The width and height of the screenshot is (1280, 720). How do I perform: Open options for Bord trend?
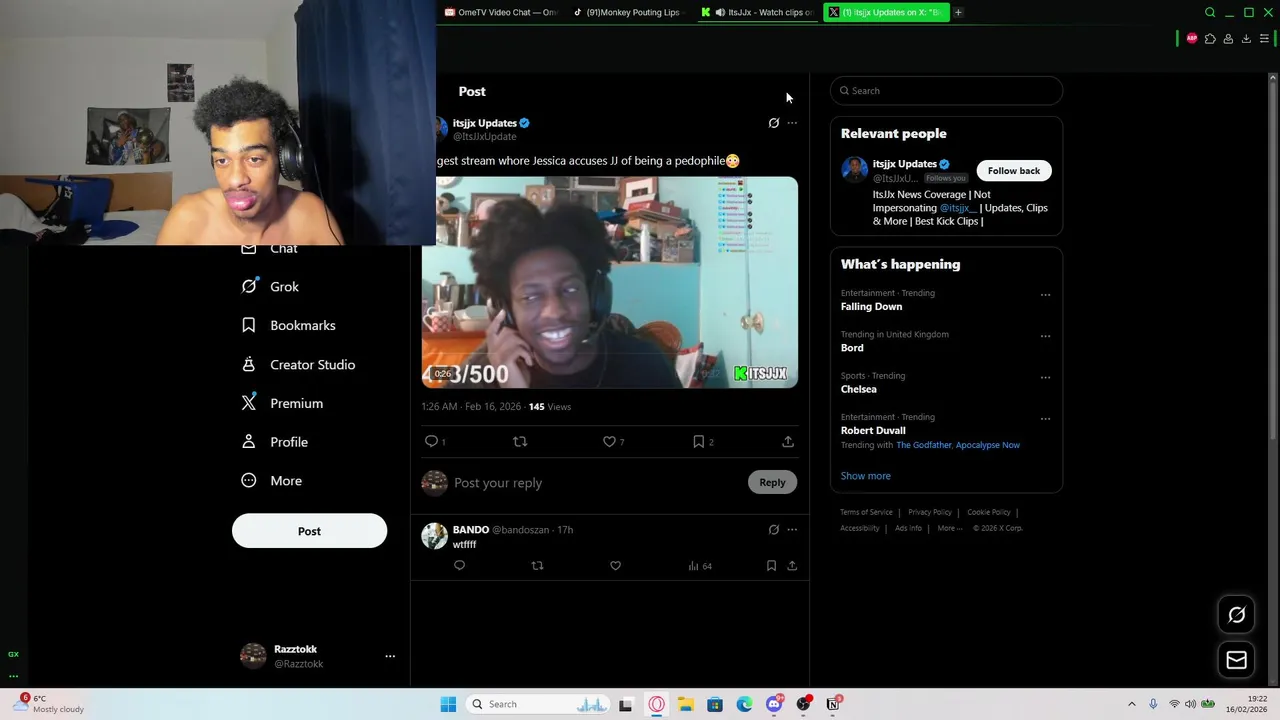point(1045,336)
